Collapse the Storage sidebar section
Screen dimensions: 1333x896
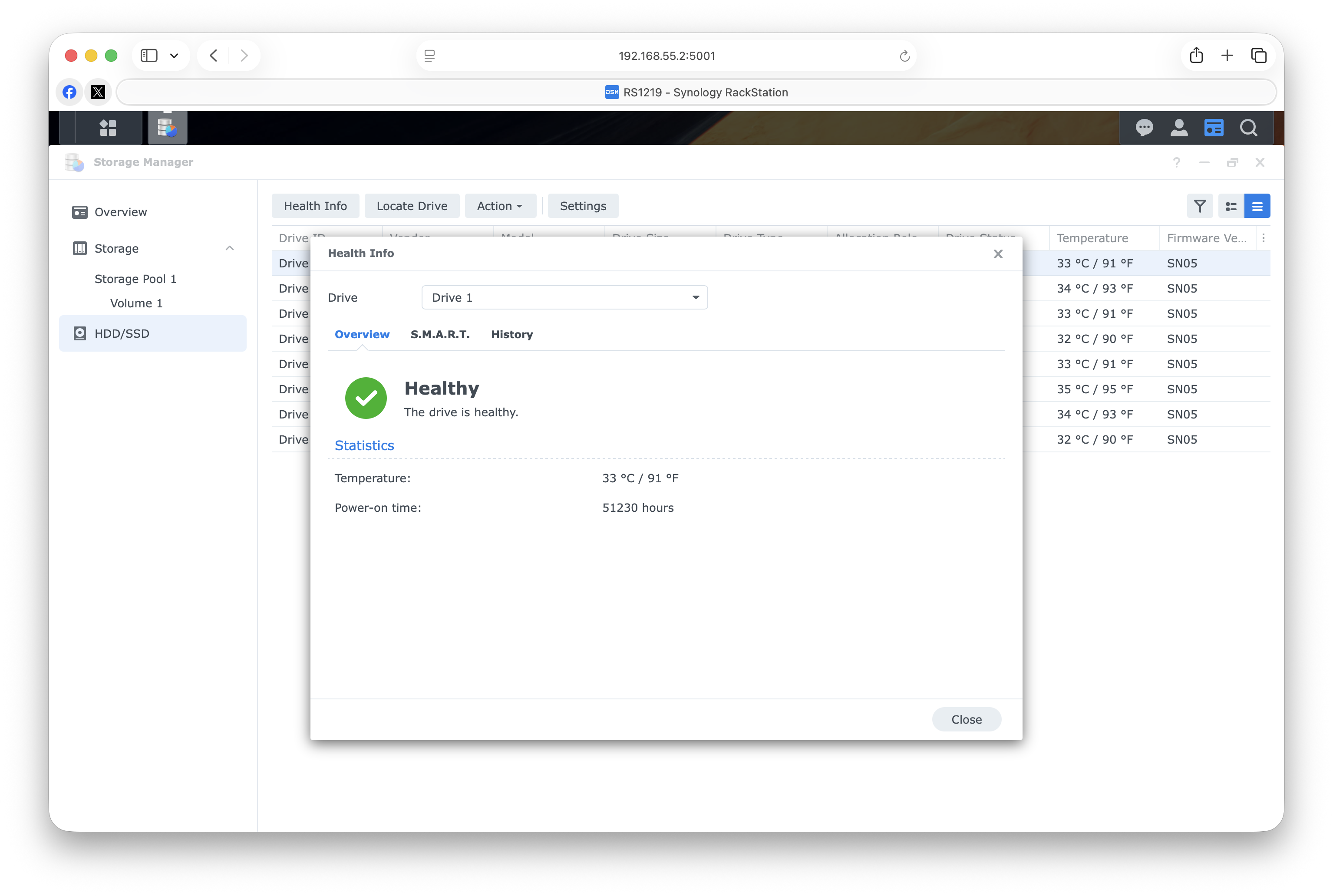click(x=230, y=249)
